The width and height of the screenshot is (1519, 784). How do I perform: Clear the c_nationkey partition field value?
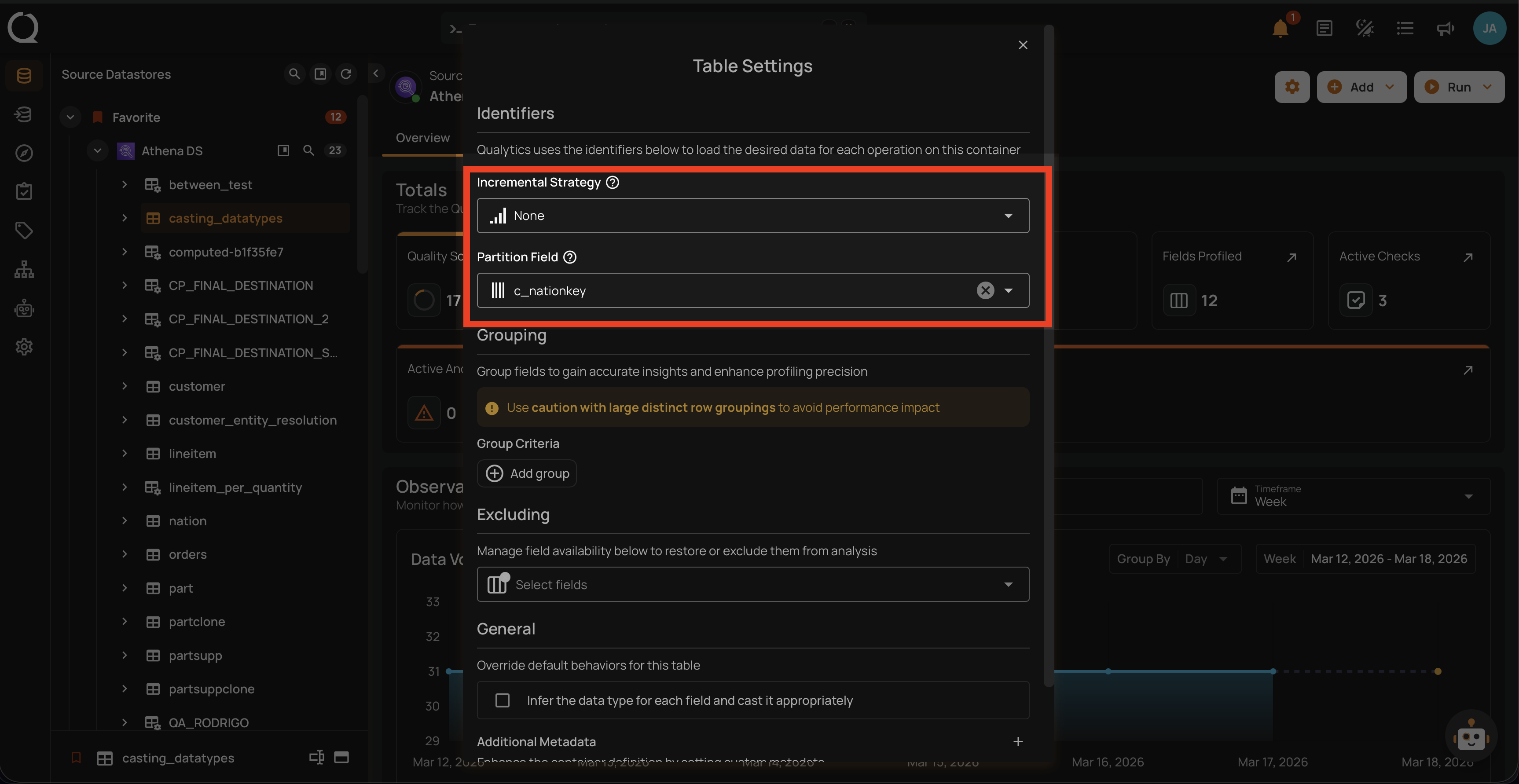tap(985, 291)
